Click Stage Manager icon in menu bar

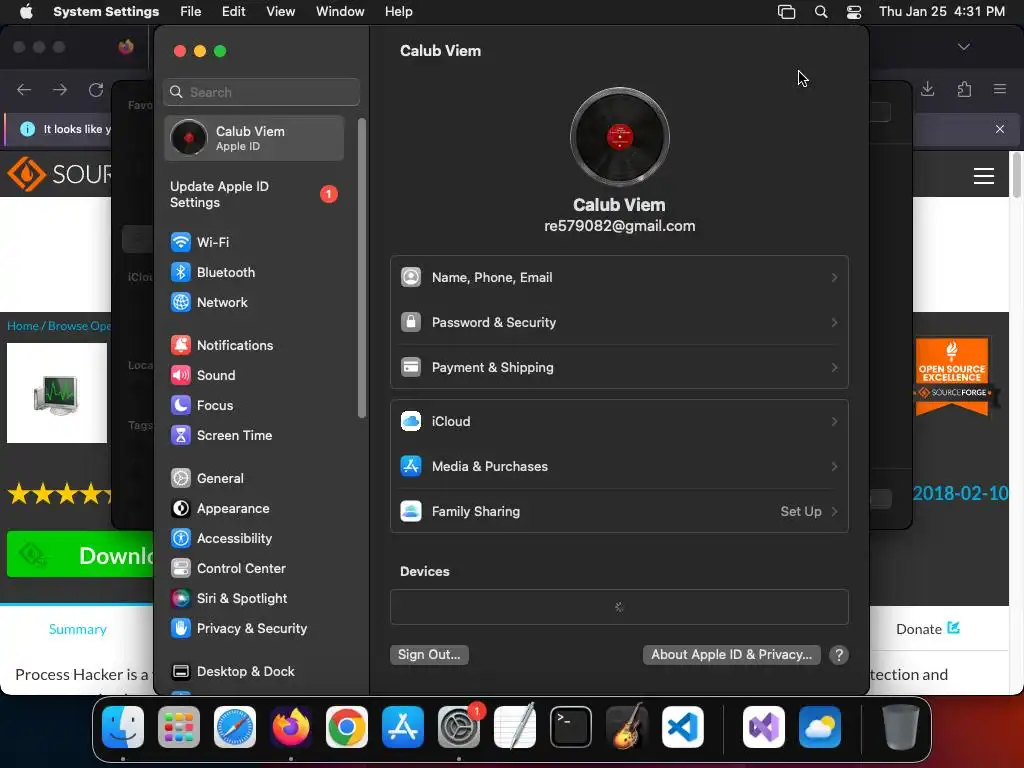coord(786,12)
